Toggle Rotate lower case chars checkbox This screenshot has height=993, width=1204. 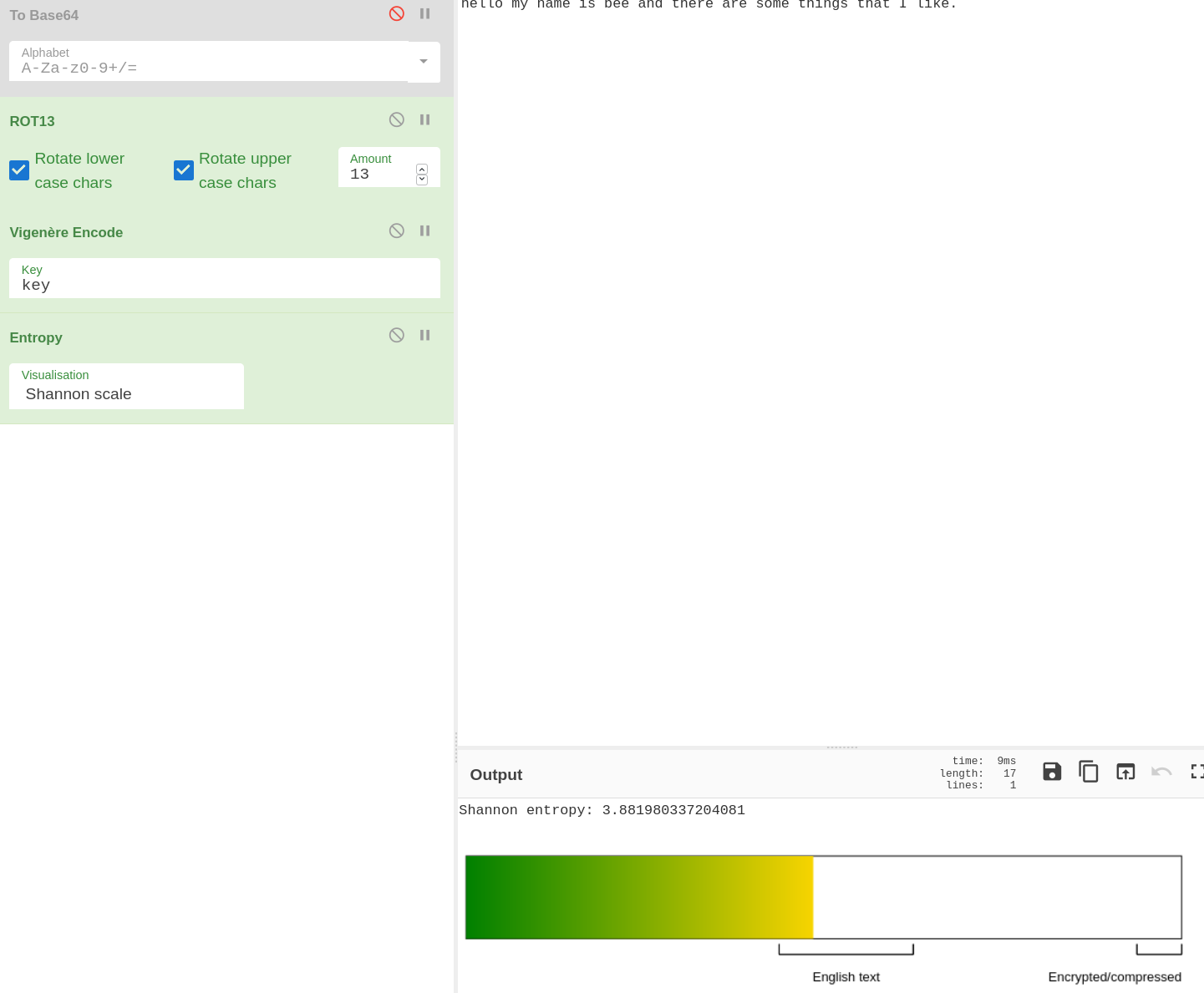(19, 170)
